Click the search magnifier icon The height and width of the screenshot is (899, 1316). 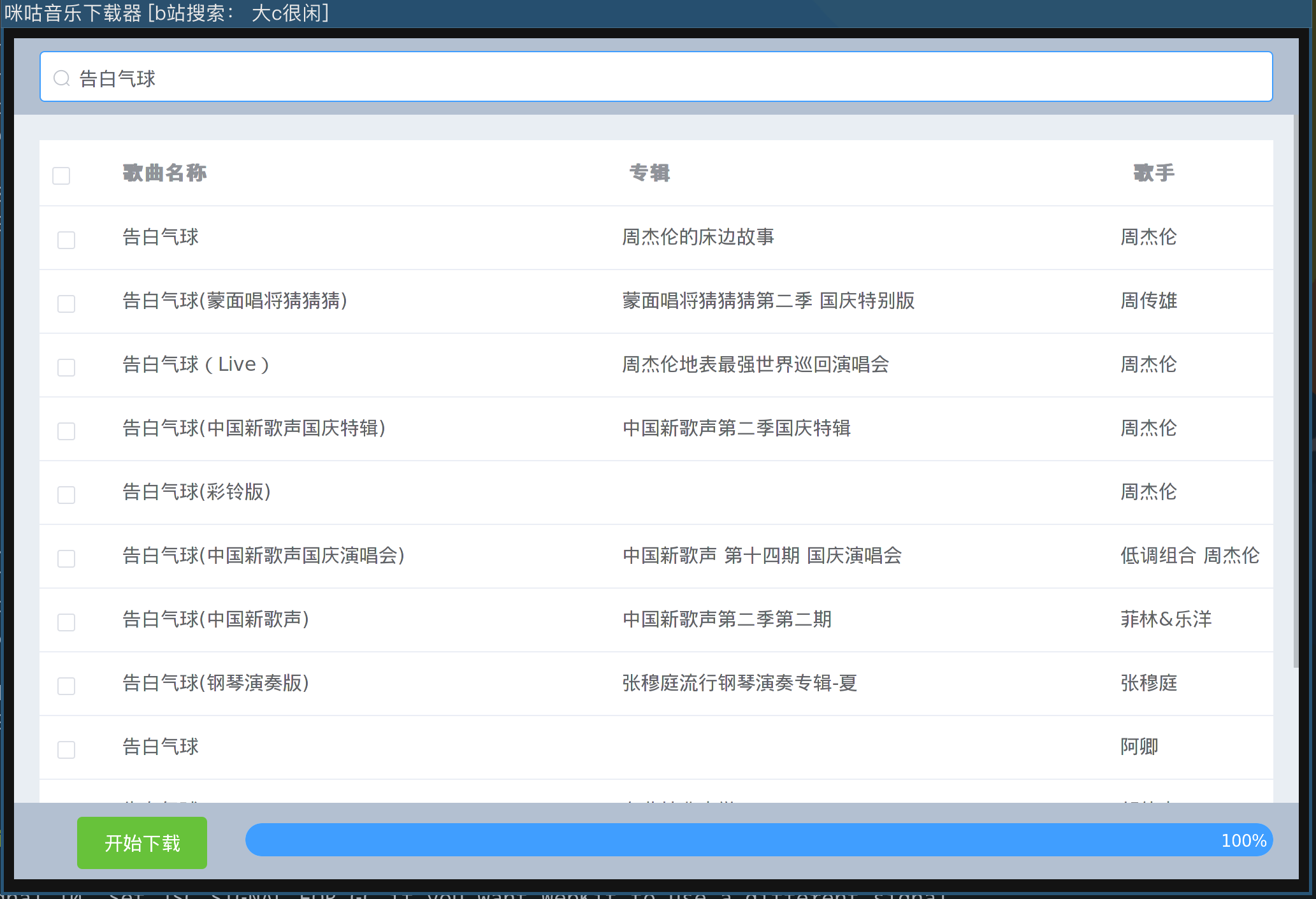click(x=61, y=78)
